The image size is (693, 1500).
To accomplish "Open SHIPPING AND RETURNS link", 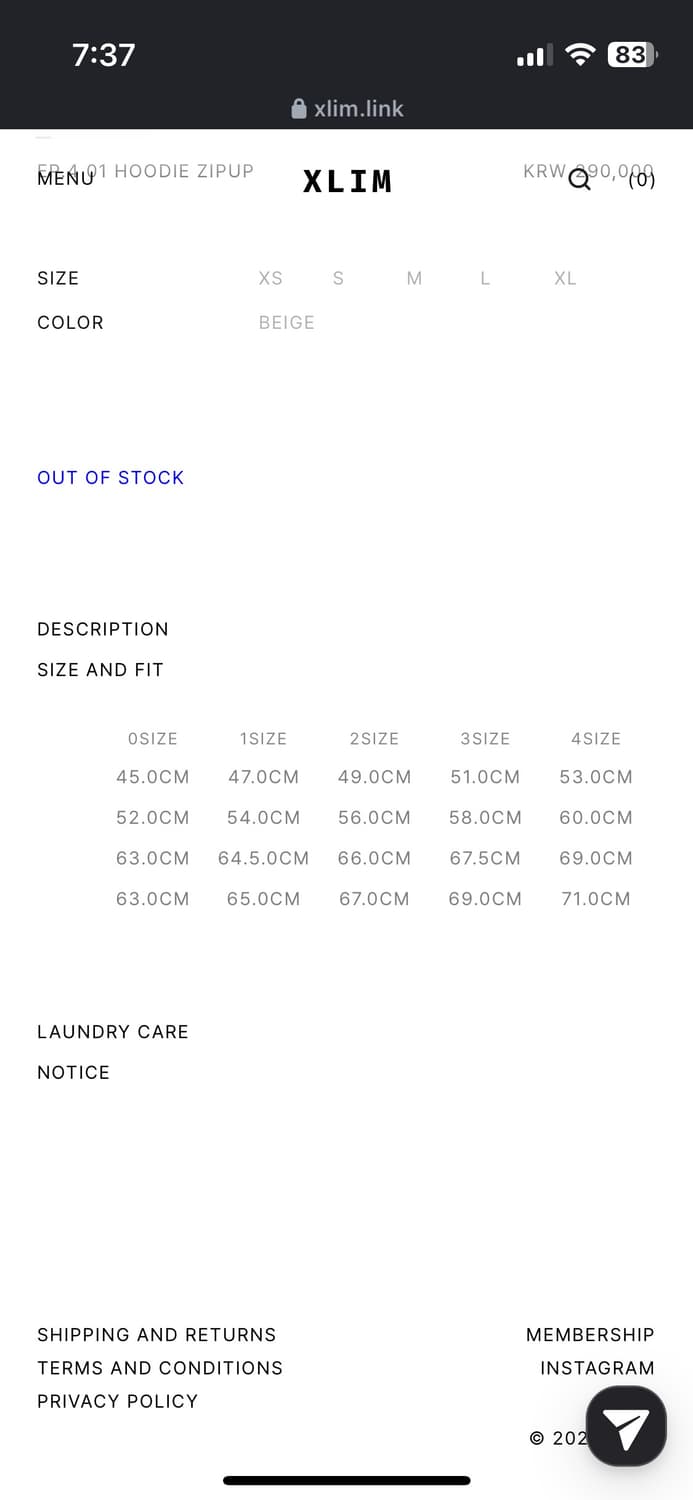I will pyautogui.click(x=157, y=1335).
